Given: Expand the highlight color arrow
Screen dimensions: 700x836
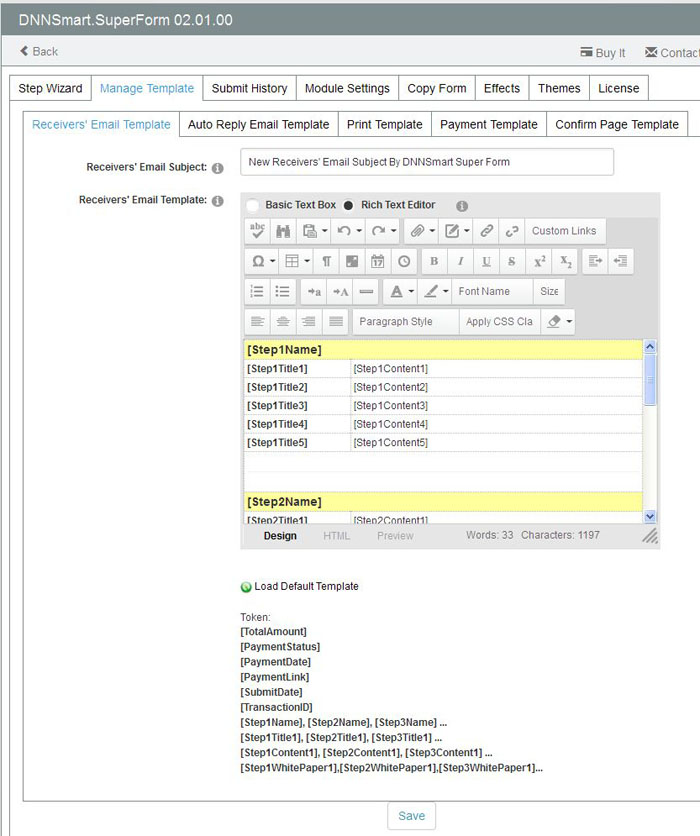Looking at the screenshot, I should point(446,292).
